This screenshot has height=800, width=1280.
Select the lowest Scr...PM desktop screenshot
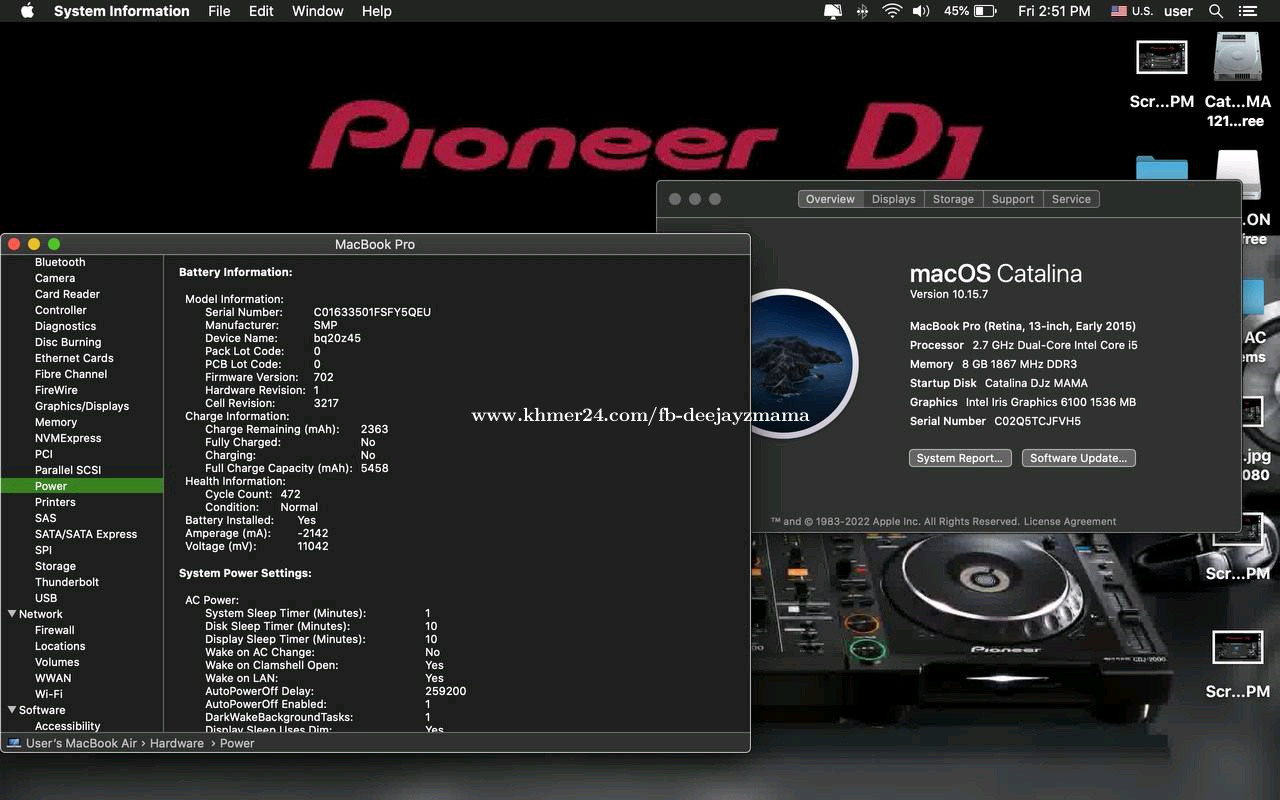pos(1237,648)
